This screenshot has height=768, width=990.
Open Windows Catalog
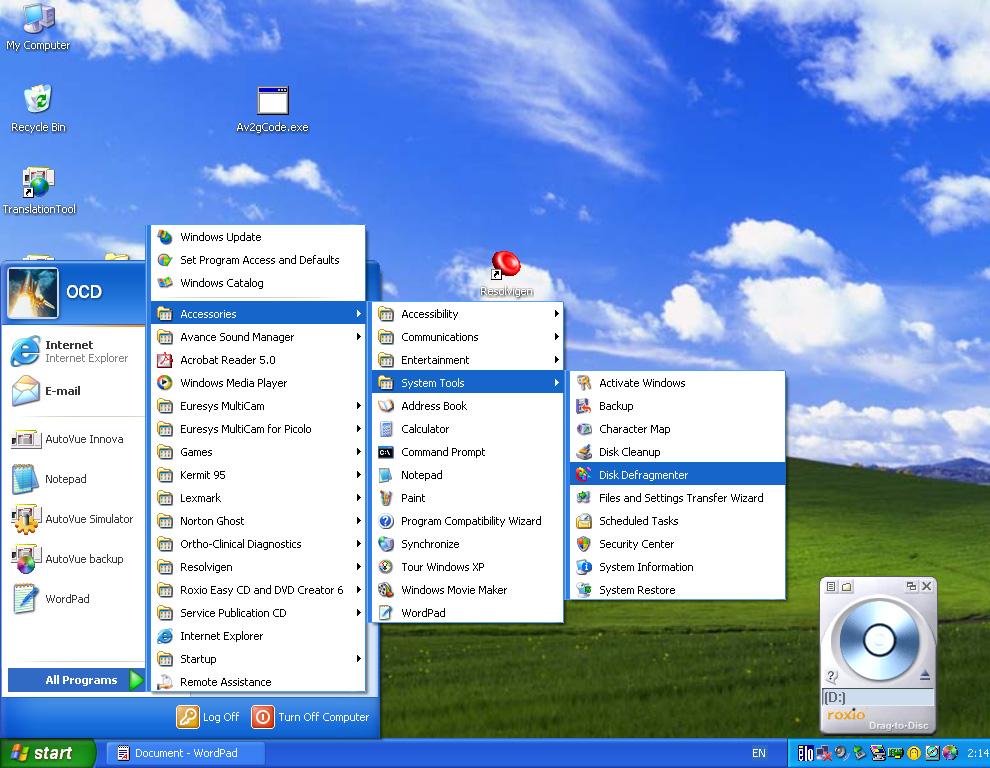tap(259, 283)
